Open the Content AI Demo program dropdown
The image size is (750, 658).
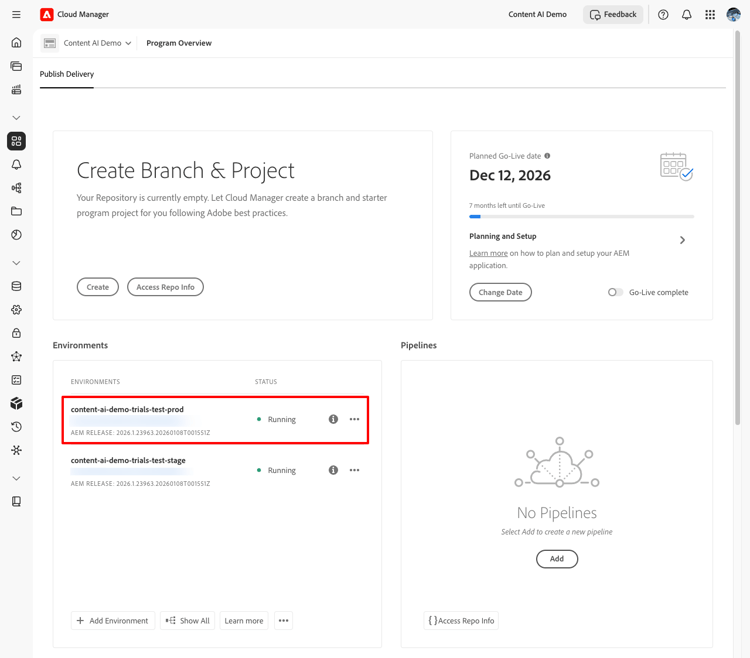(97, 43)
